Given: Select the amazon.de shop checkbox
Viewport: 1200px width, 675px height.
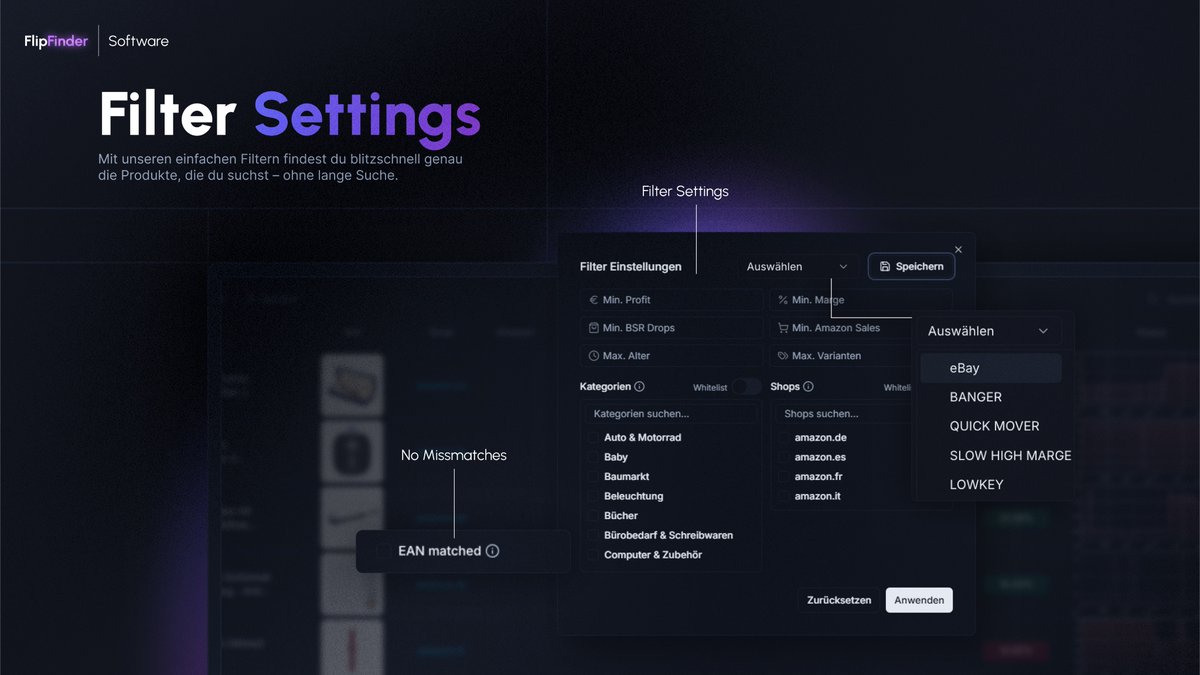Looking at the screenshot, I should (784, 438).
